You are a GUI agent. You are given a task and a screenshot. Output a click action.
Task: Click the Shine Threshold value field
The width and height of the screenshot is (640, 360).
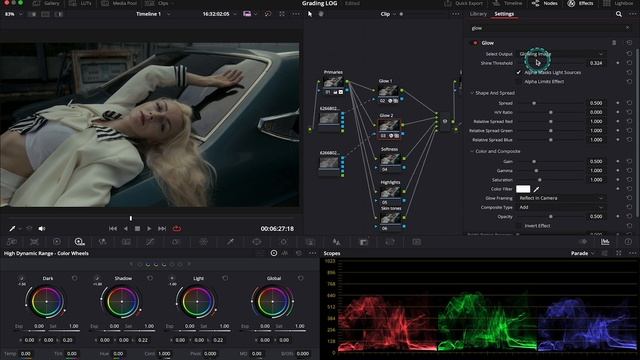click(596, 63)
